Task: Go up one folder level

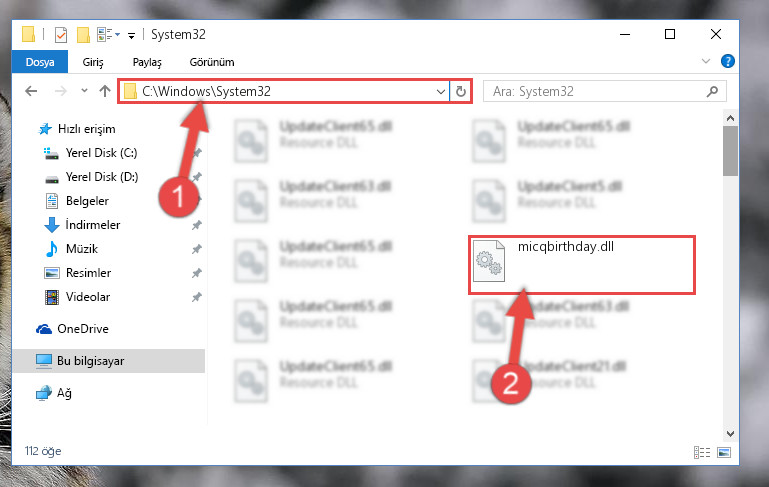Action: coord(104,91)
